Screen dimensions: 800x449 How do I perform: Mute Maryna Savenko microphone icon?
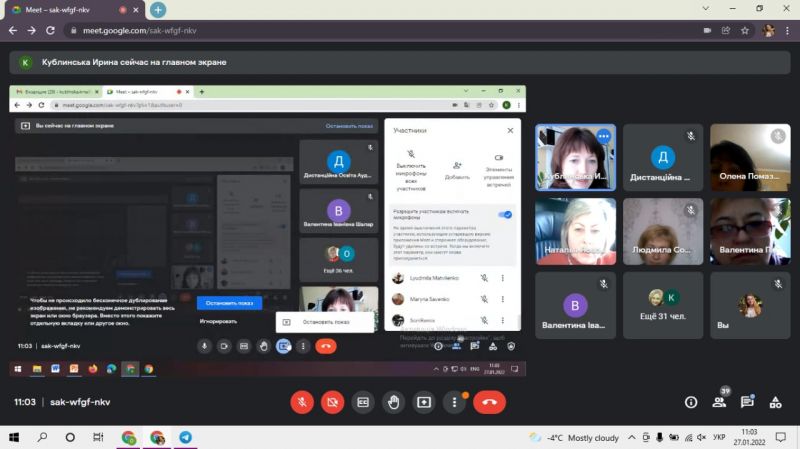coord(484,300)
